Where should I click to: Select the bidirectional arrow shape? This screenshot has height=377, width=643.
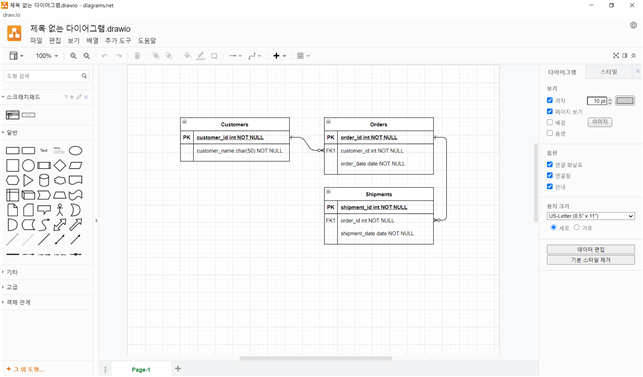pos(60,224)
